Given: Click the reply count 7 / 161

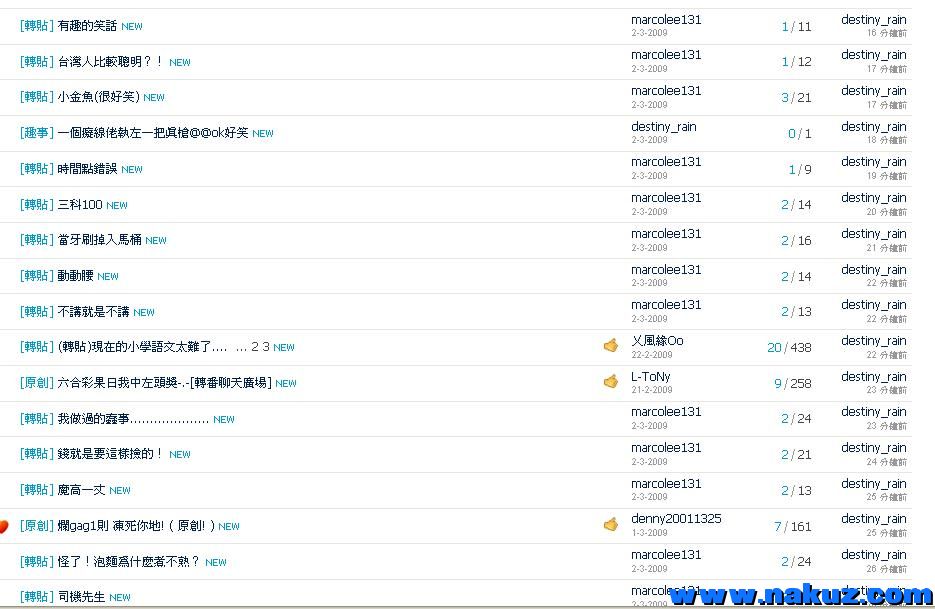Looking at the screenshot, I should (x=792, y=526).
